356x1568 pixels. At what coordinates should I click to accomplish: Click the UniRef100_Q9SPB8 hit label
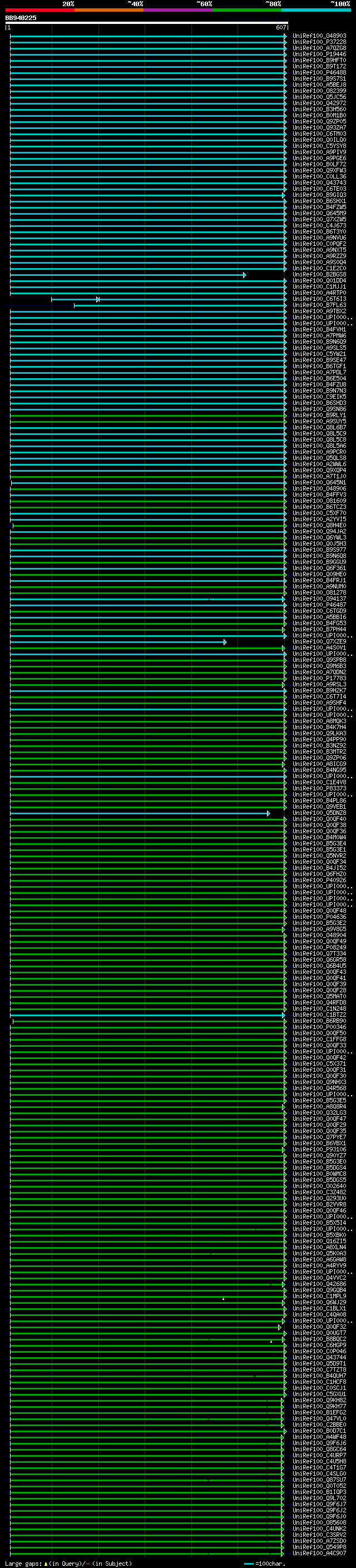[319, 660]
